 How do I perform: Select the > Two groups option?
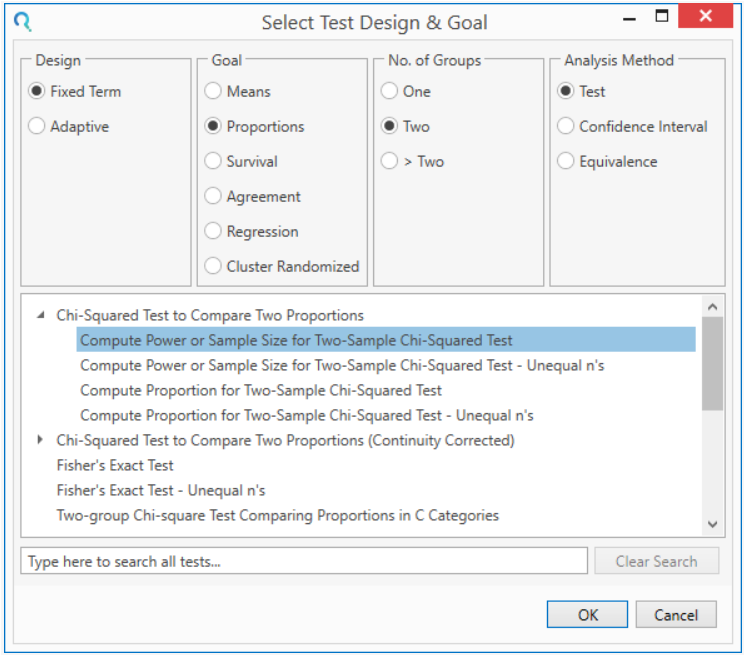coord(390,161)
